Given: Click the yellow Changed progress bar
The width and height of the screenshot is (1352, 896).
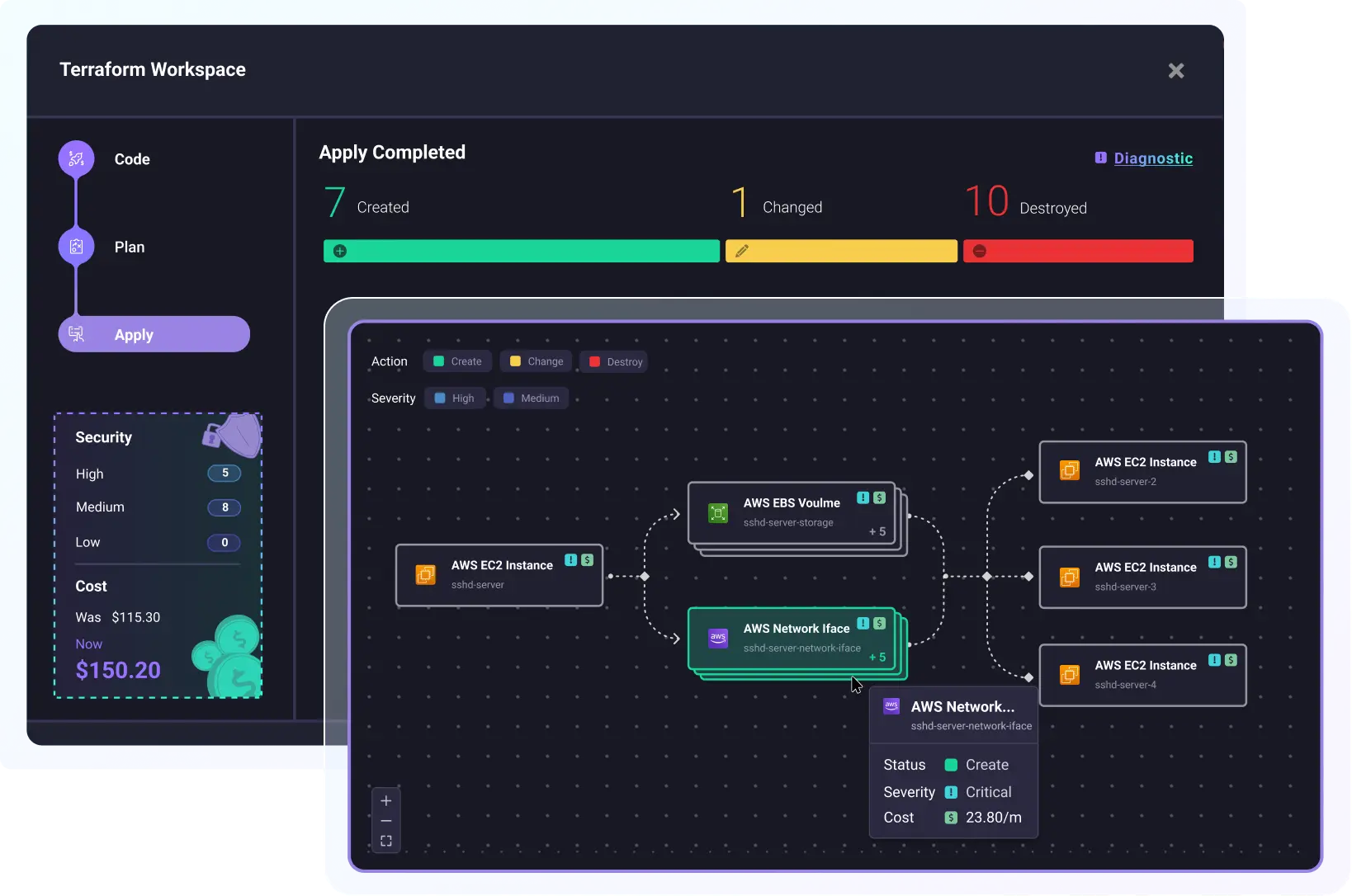Looking at the screenshot, I should pos(841,251).
